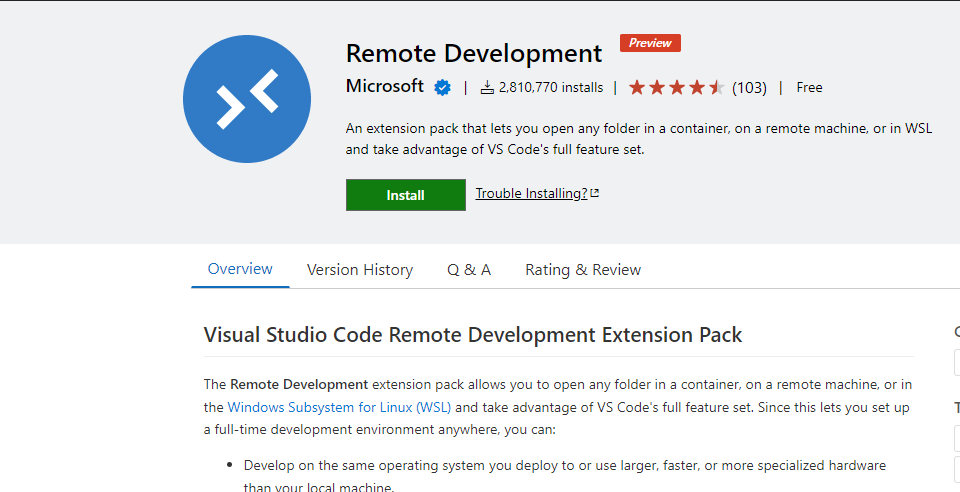Click the Remote Development logo icon
The width and height of the screenshot is (960, 492).
coord(247,99)
